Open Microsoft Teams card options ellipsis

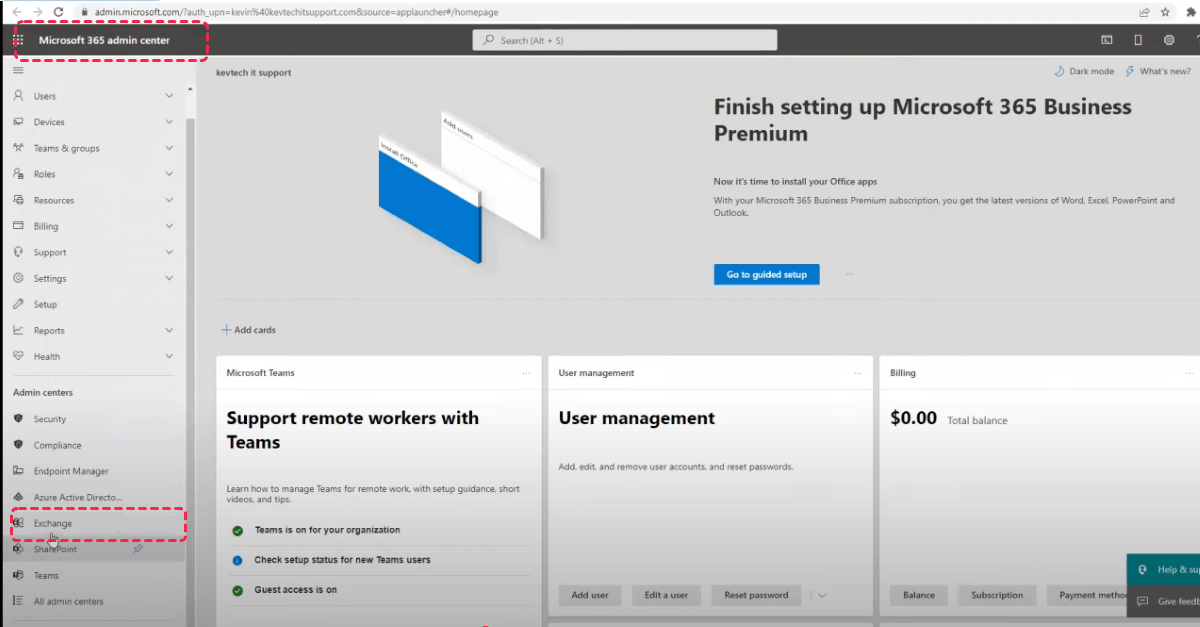point(526,373)
